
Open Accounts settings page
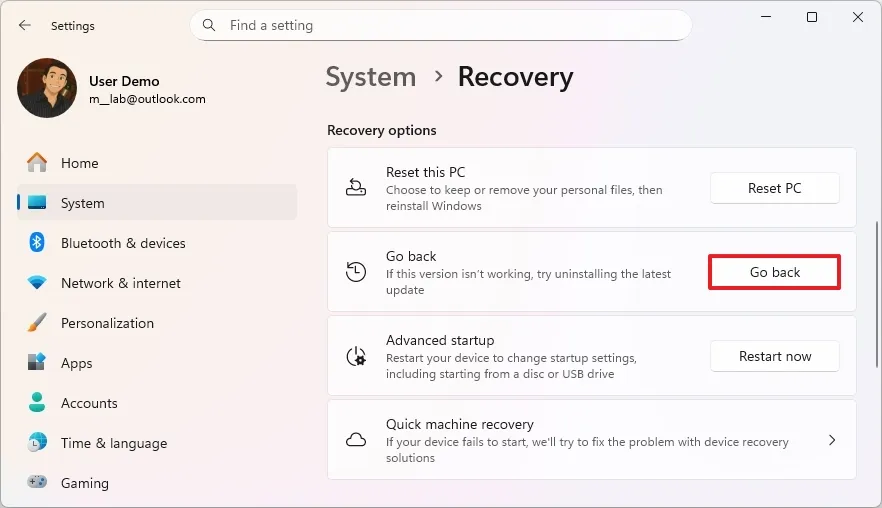157,403
